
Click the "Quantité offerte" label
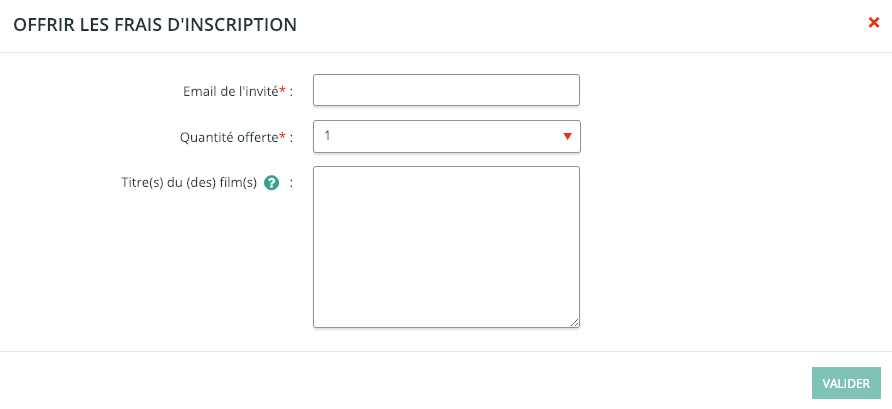228,137
